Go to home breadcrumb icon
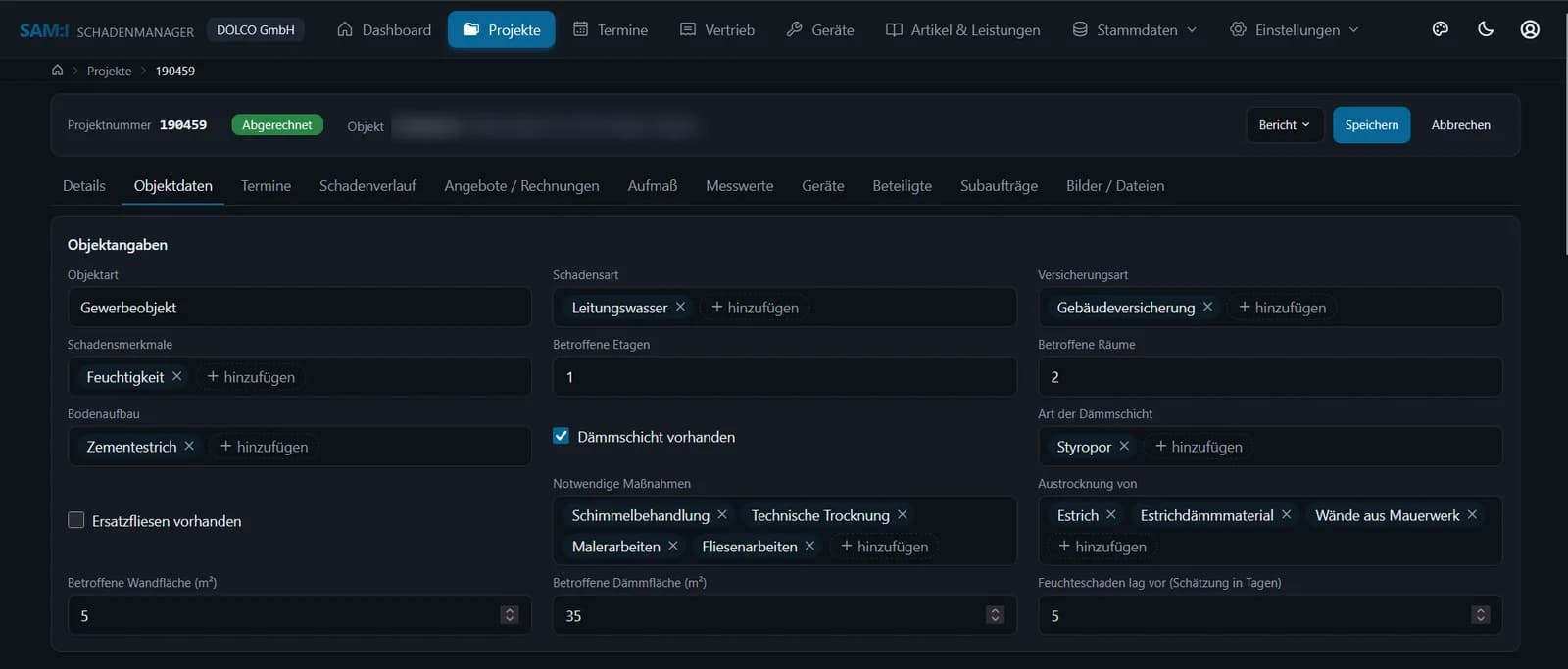This screenshot has height=669, width=1568. tap(57, 71)
